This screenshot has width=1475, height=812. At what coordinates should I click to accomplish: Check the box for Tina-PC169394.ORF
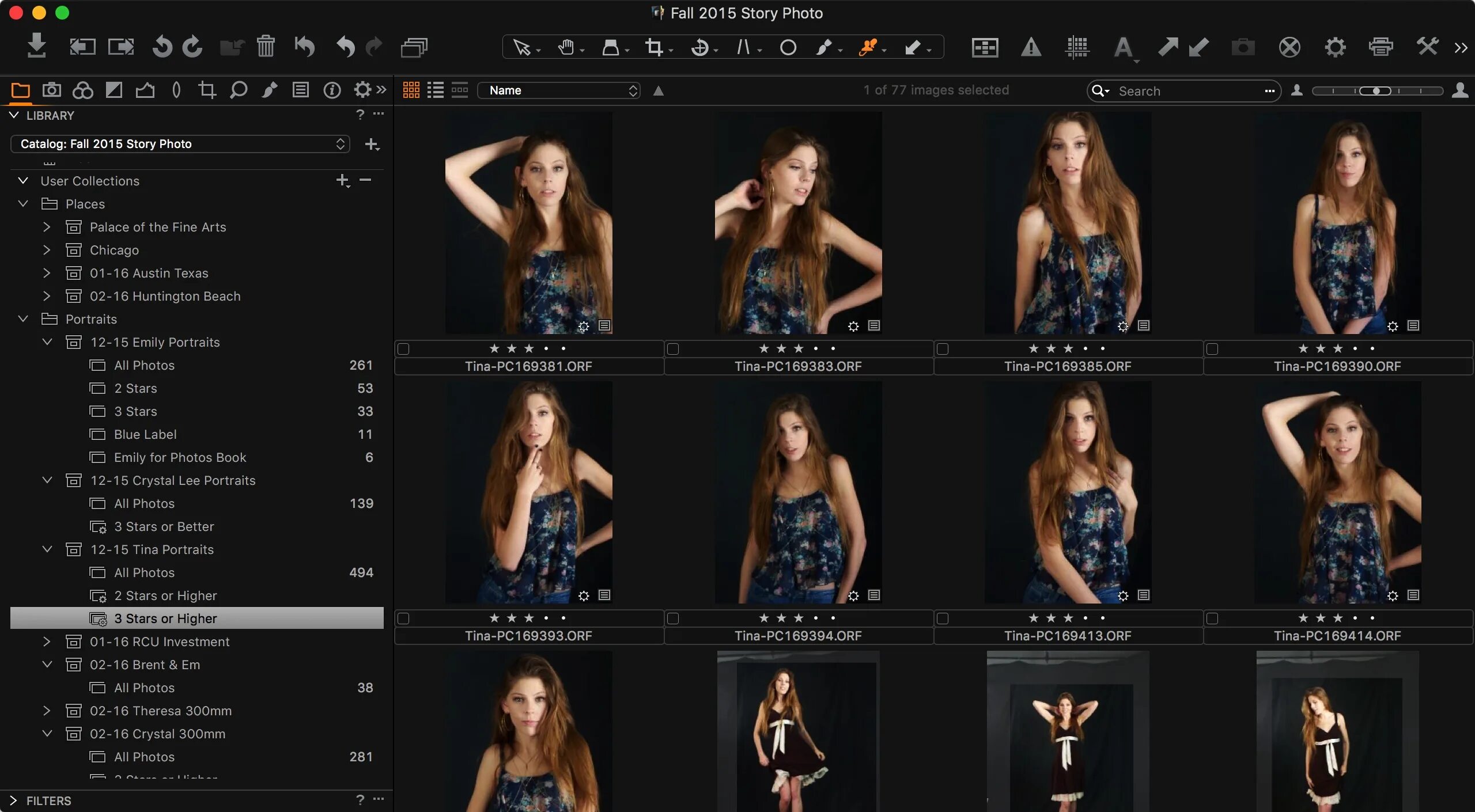(x=673, y=619)
